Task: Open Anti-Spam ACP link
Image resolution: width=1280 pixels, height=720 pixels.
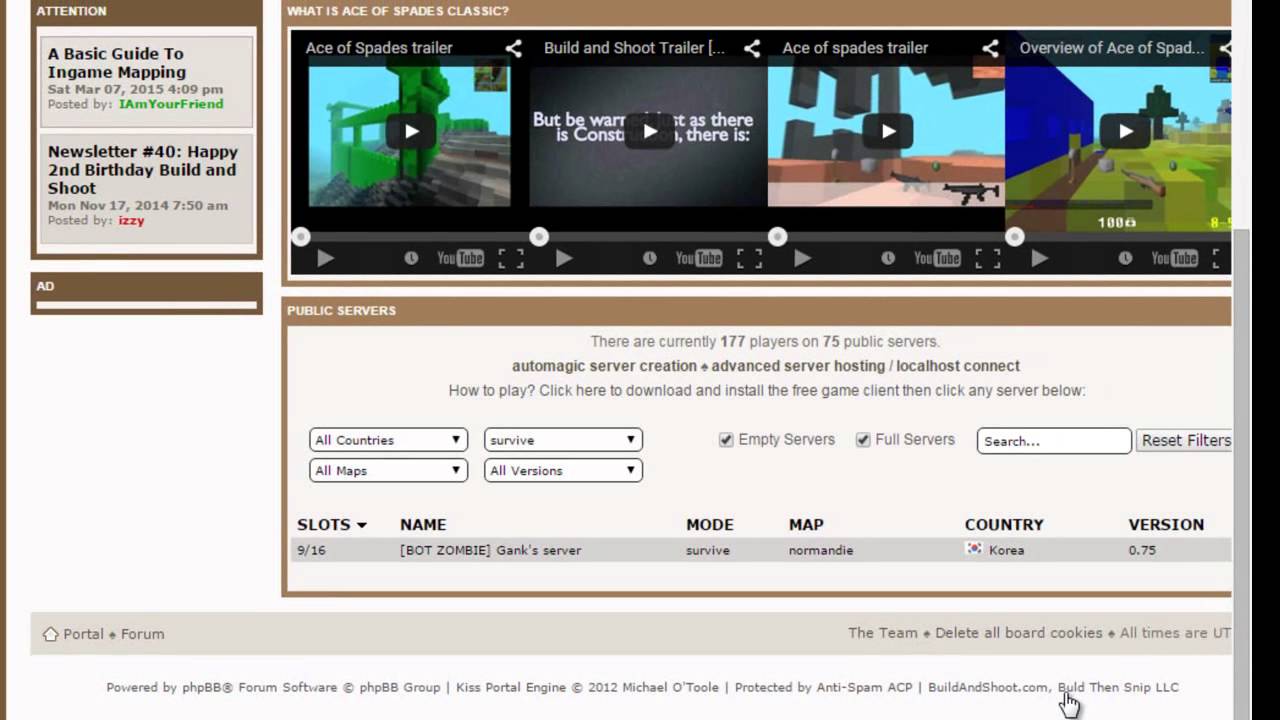Action: tap(865, 687)
